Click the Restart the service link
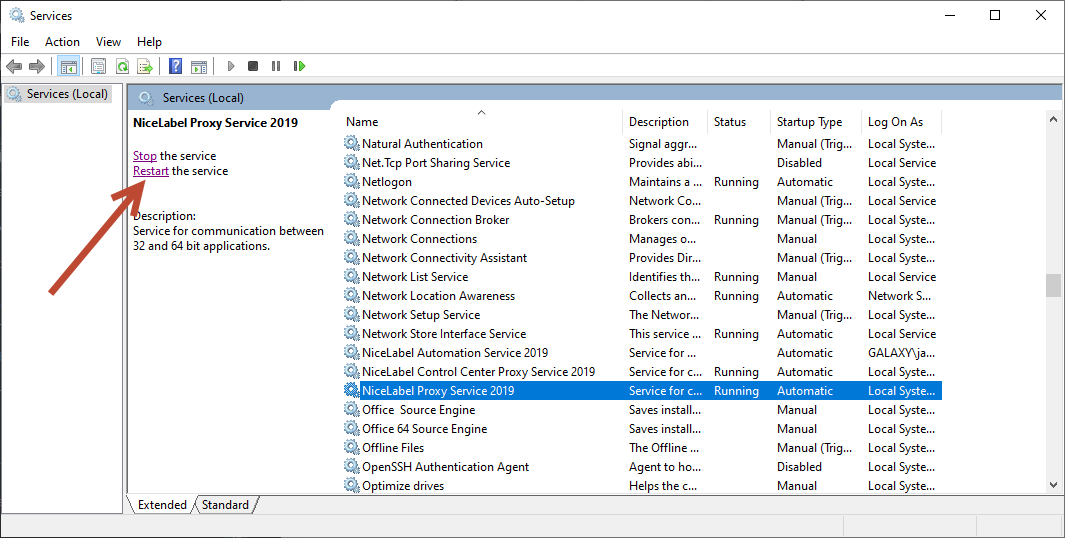The image size is (1065, 538). click(x=151, y=171)
